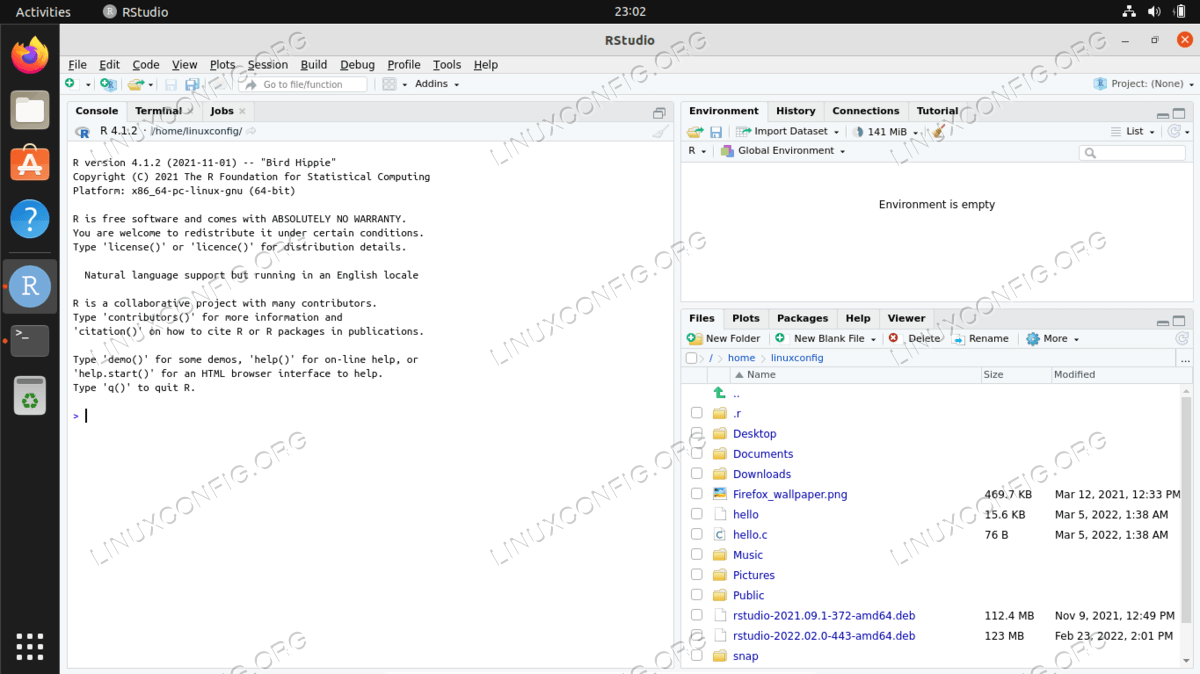This screenshot has height=674, width=1200.
Task: Check the .r folder checkbox
Action: pyautogui.click(x=697, y=413)
